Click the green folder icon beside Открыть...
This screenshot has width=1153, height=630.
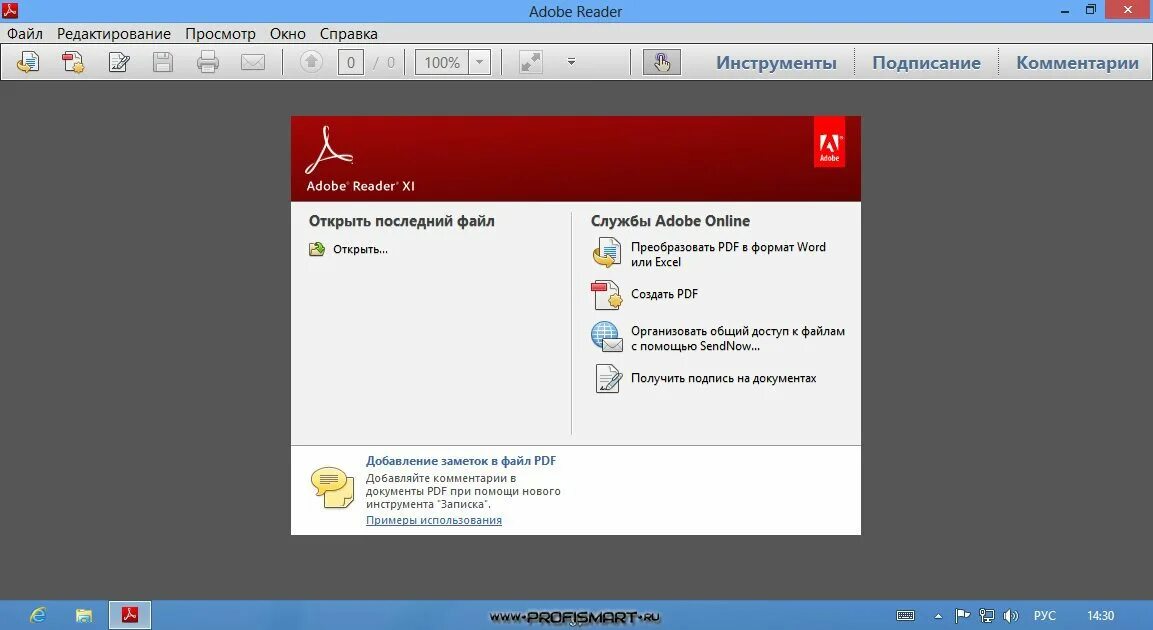click(x=317, y=249)
